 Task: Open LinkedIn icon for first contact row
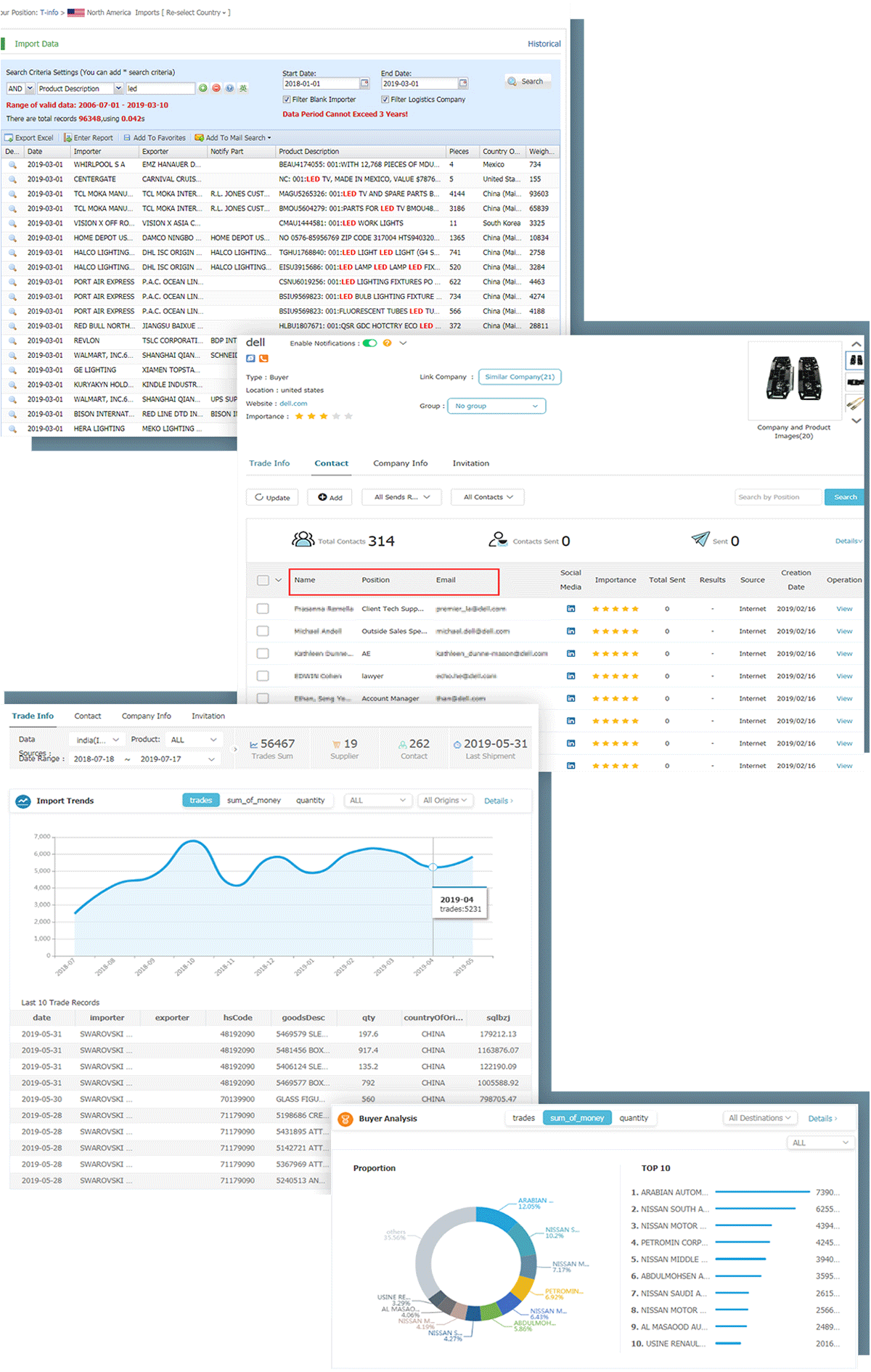[x=571, y=609]
